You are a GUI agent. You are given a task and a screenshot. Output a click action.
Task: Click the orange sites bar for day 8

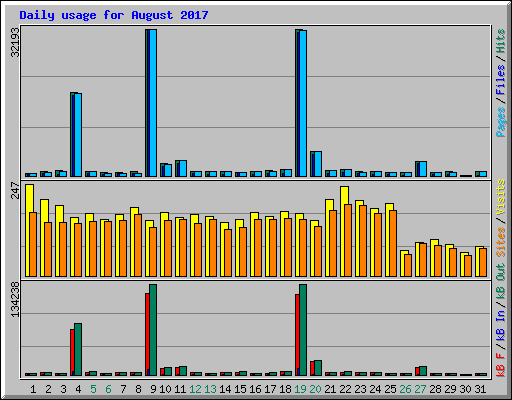pos(138,245)
